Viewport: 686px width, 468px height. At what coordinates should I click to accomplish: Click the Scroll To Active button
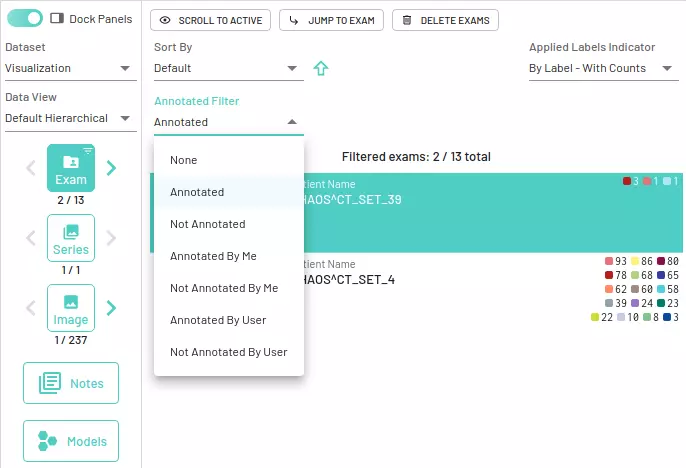point(210,20)
